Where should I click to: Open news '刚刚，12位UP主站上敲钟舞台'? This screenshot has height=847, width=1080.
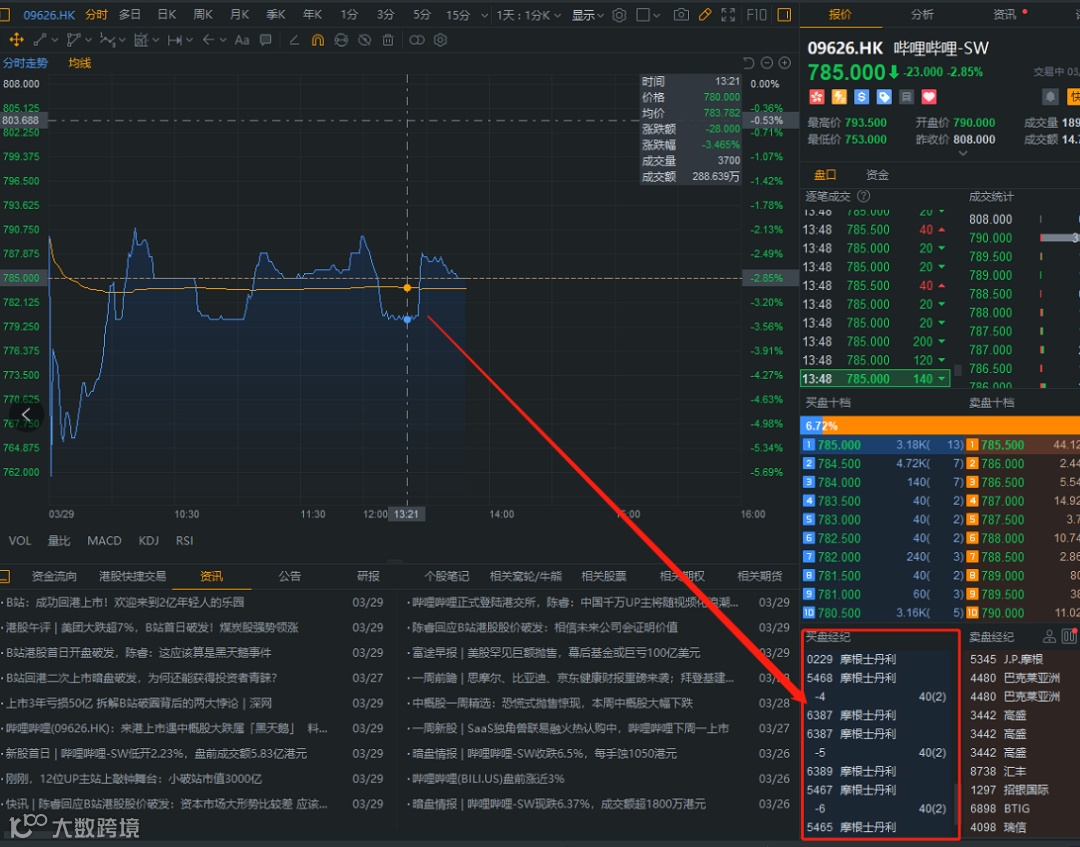133,779
